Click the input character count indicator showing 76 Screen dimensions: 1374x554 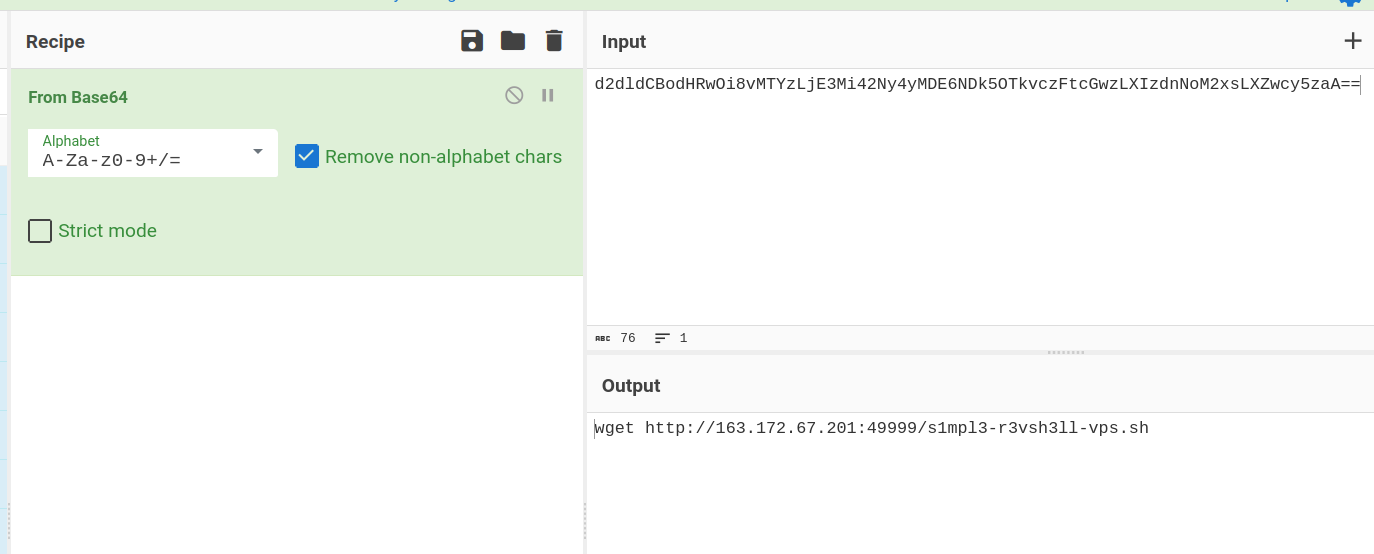(616, 339)
